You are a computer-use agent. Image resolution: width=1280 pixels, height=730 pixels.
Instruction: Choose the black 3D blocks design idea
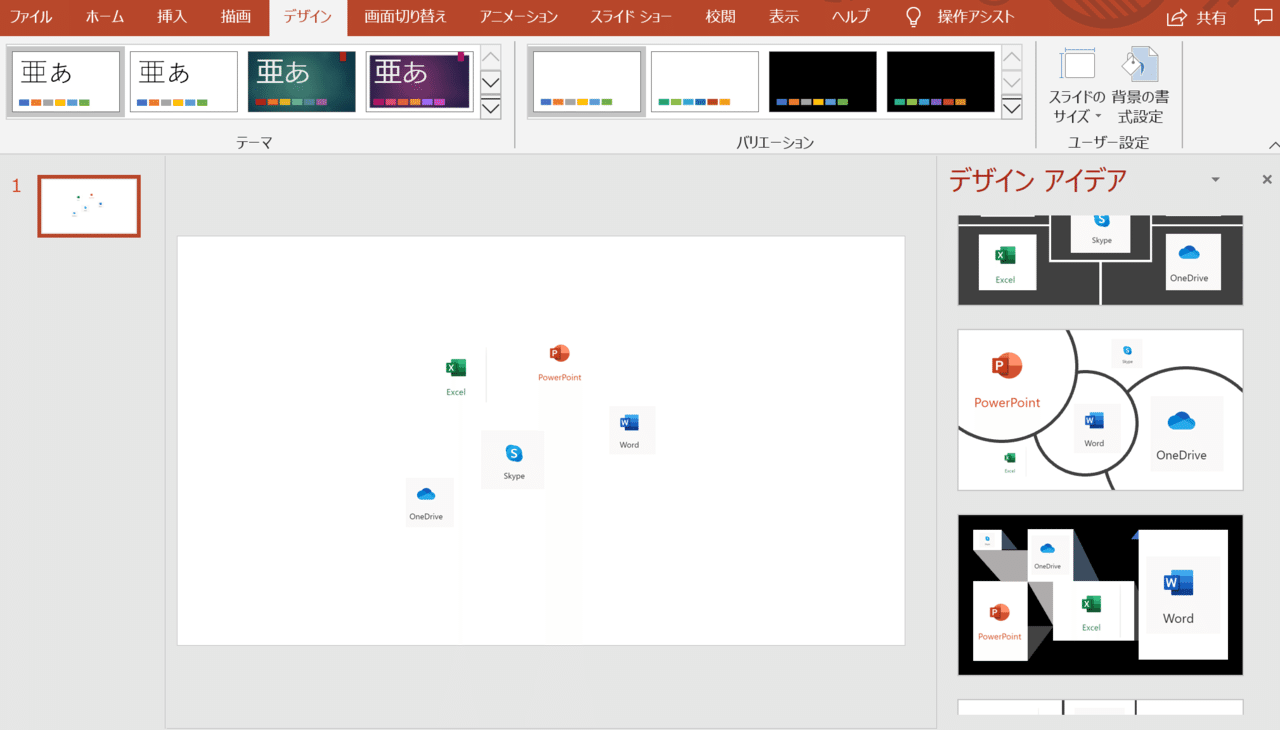tap(1100, 595)
